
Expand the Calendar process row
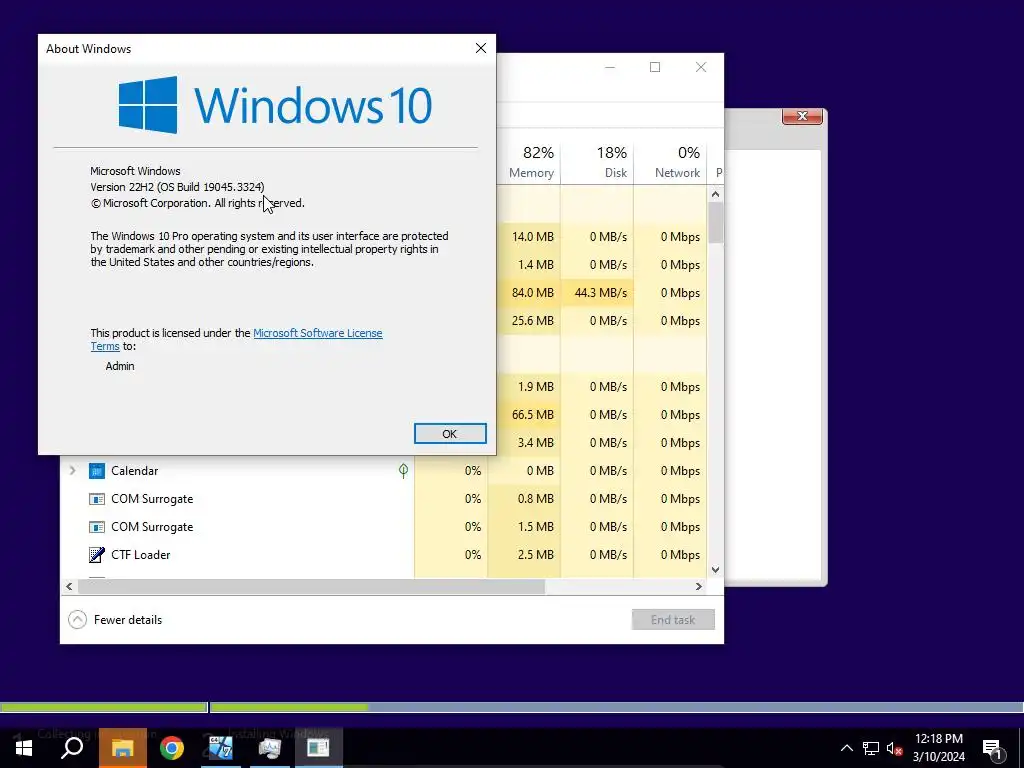point(72,471)
